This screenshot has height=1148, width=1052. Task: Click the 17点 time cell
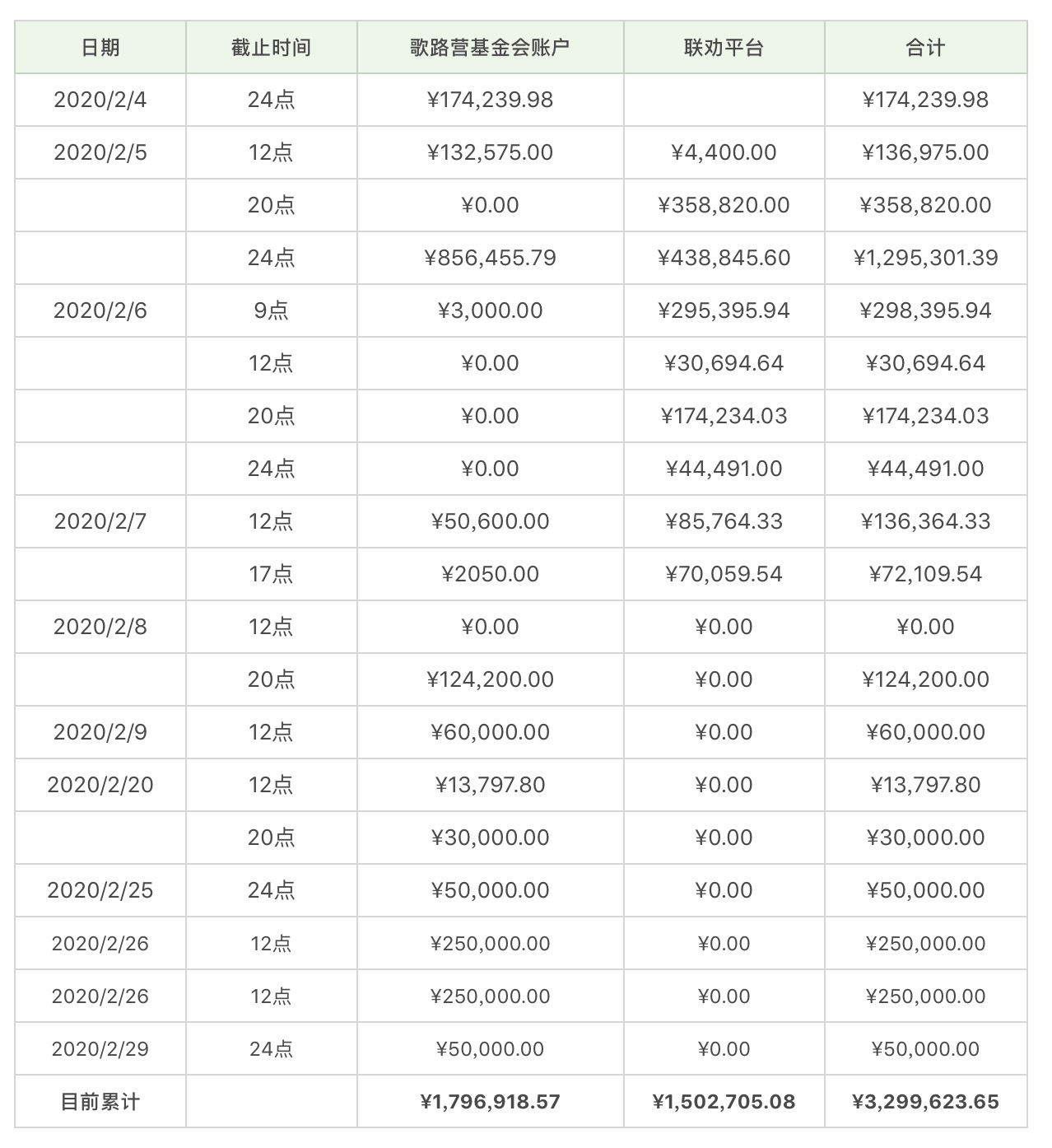(x=271, y=574)
